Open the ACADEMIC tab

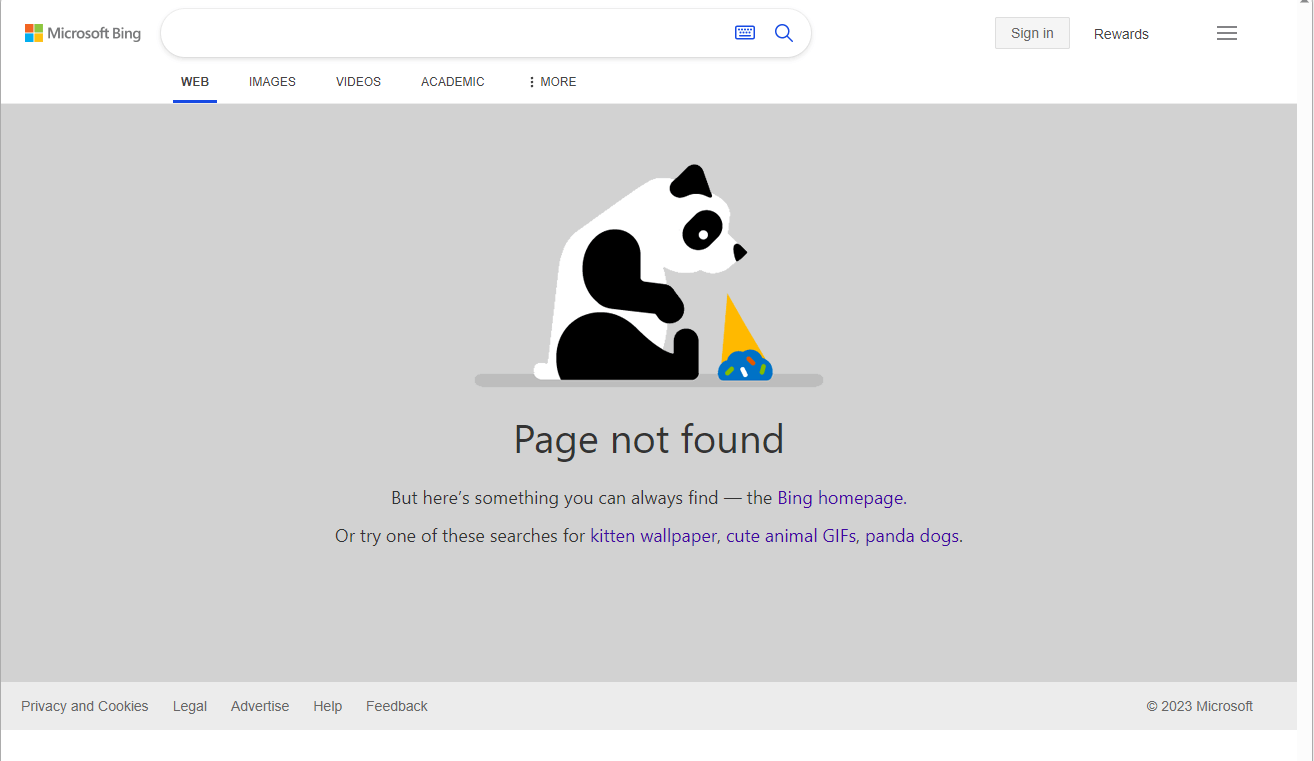[453, 82]
